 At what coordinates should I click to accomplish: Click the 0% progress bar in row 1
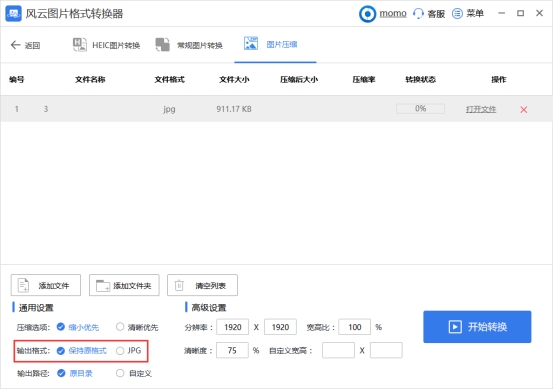click(x=420, y=109)
